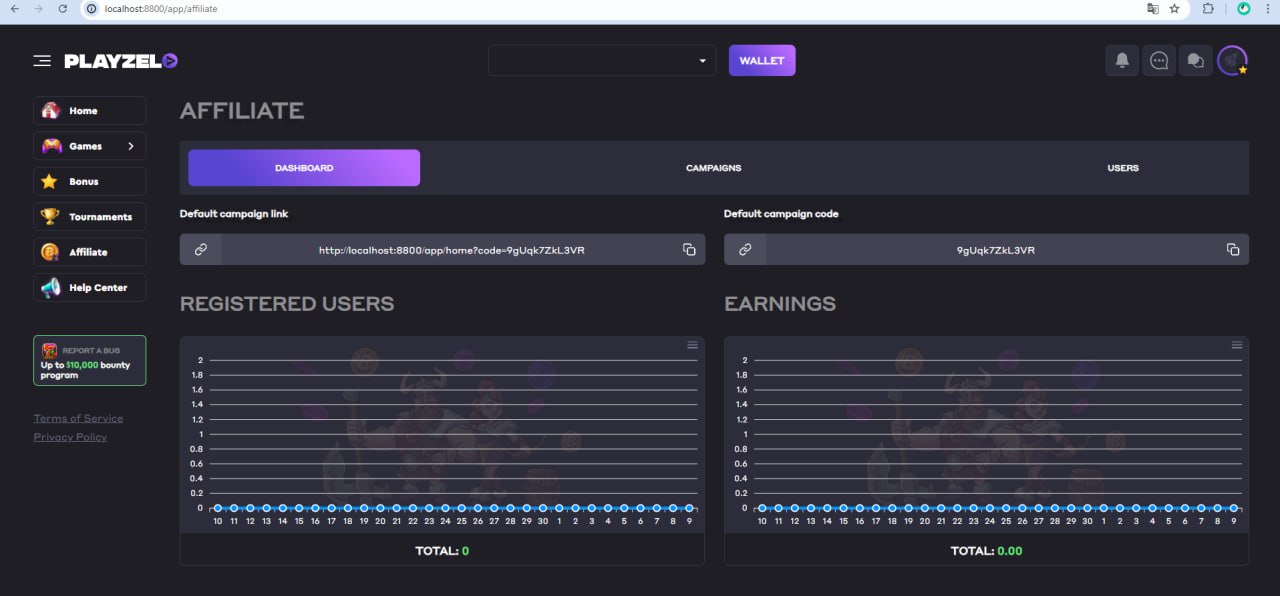Open the user profile avatar
This screenshot has height=596, width=1280.
coord(1232,61)
